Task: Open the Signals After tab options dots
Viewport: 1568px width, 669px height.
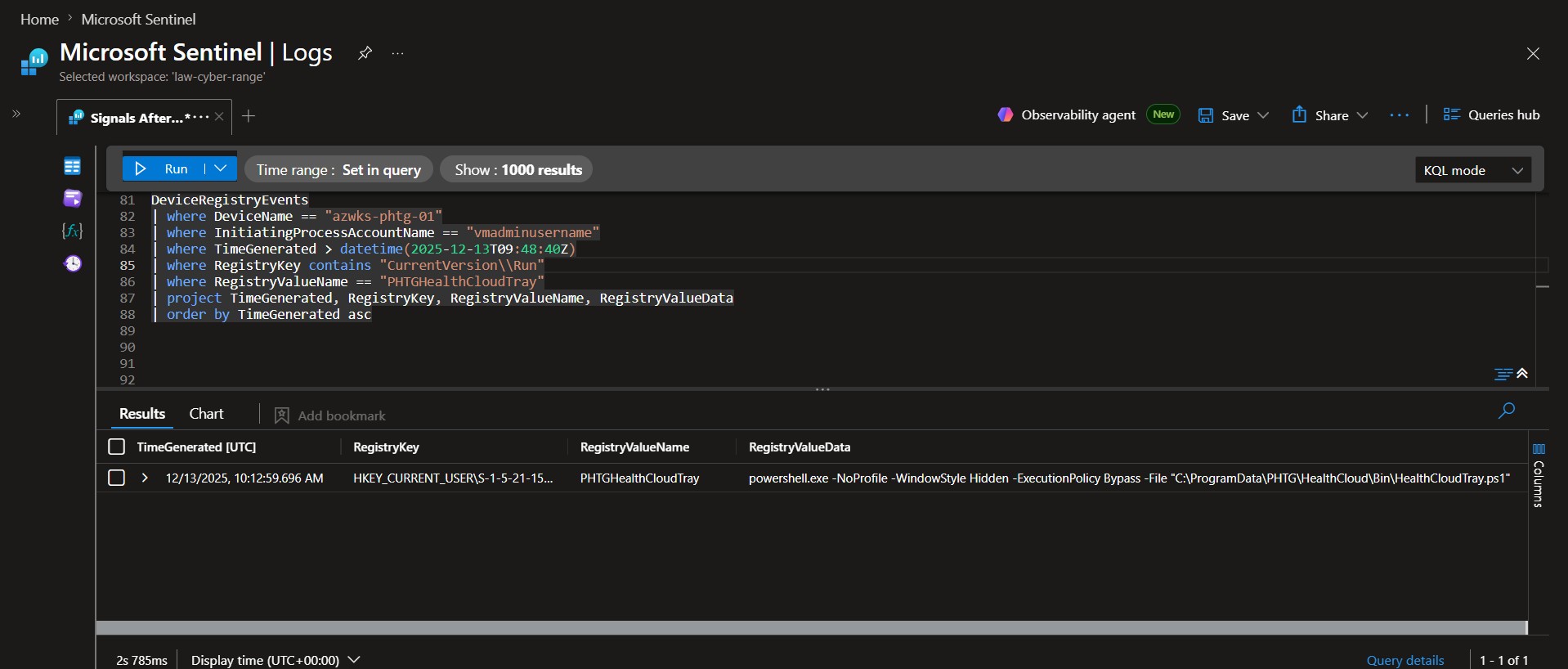Action: pos(202,117)
